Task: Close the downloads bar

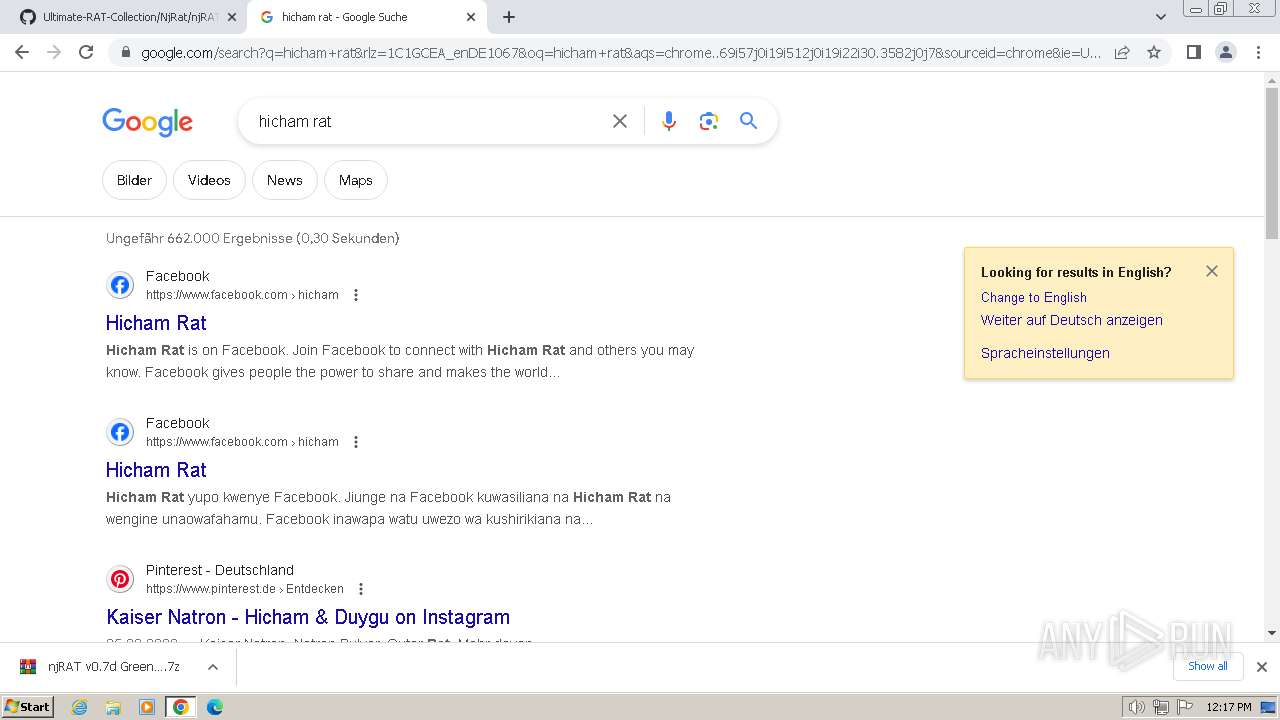Action: tap(1262, 666)
